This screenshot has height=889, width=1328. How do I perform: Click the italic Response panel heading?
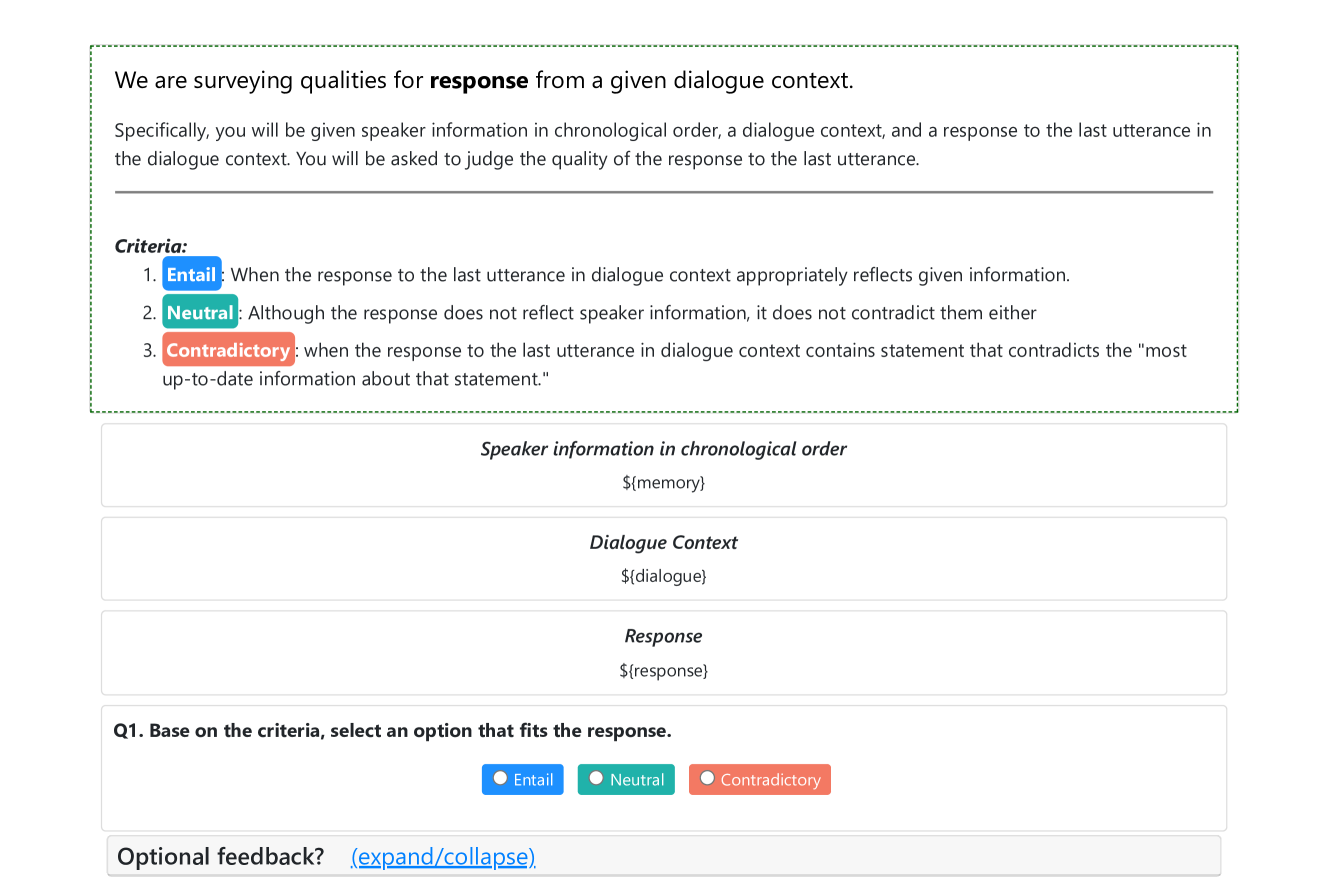[663, 637]
